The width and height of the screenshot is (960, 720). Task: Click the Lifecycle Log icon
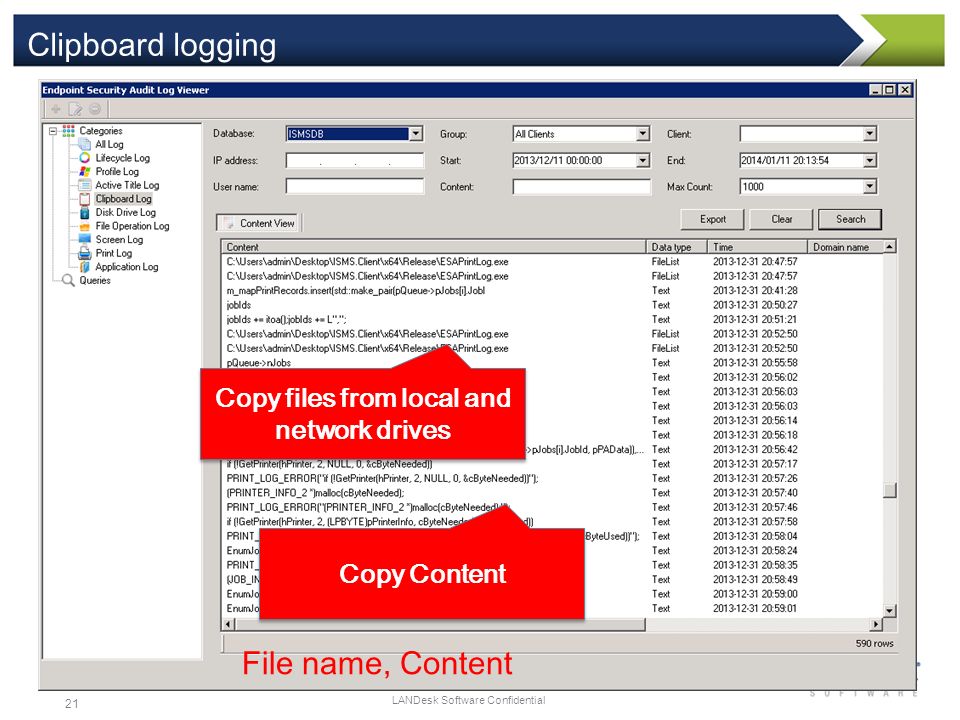click(84, 158)
